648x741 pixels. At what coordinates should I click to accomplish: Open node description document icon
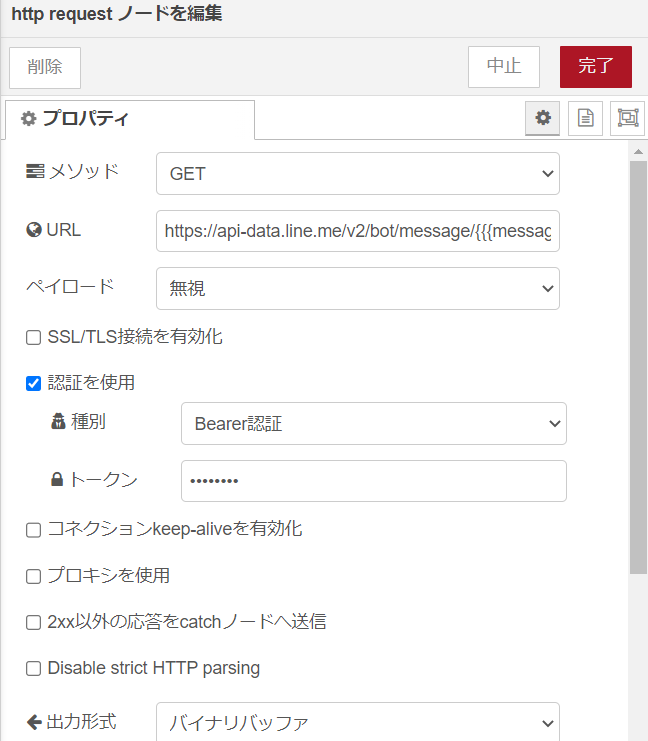[x=585, y=118]
